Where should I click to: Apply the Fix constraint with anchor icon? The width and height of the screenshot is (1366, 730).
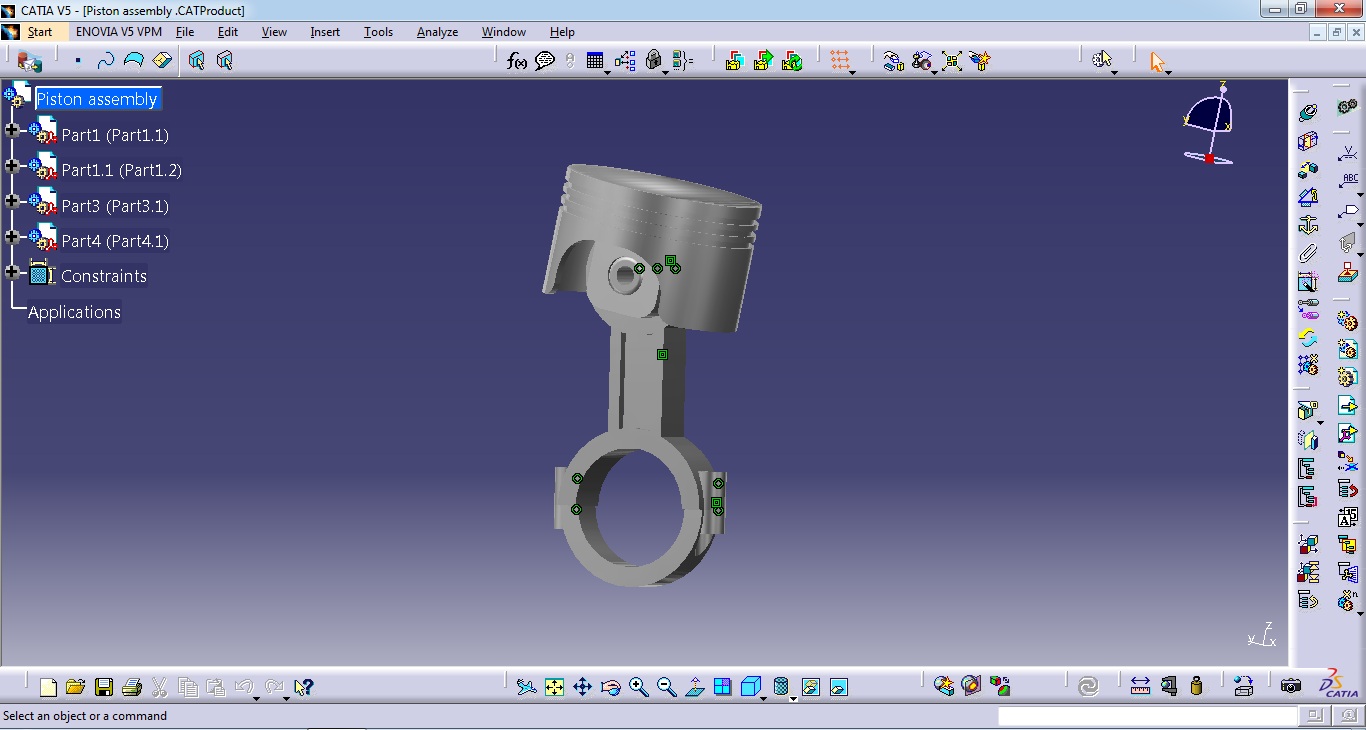tap(1307, 224)
